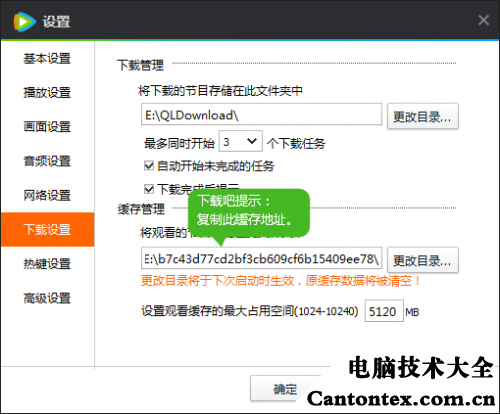Click the 设置 title text

[x=56, y=22]
